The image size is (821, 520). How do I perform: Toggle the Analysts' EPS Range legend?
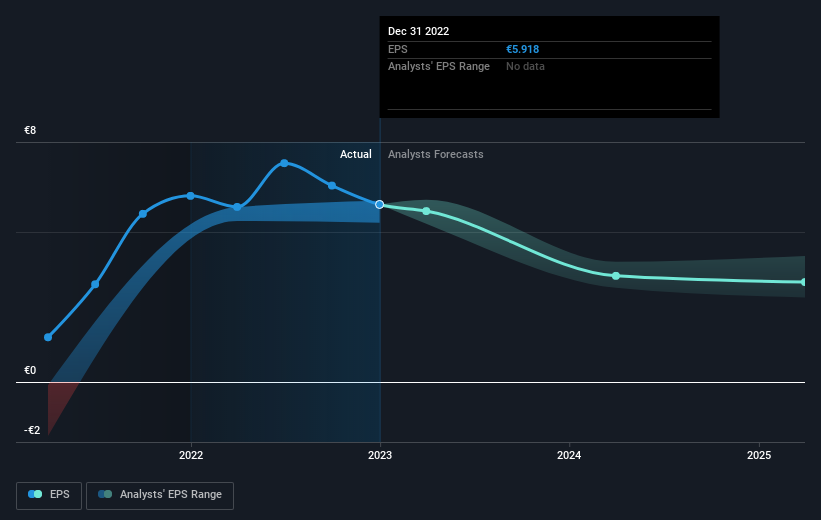coord(160,495)
